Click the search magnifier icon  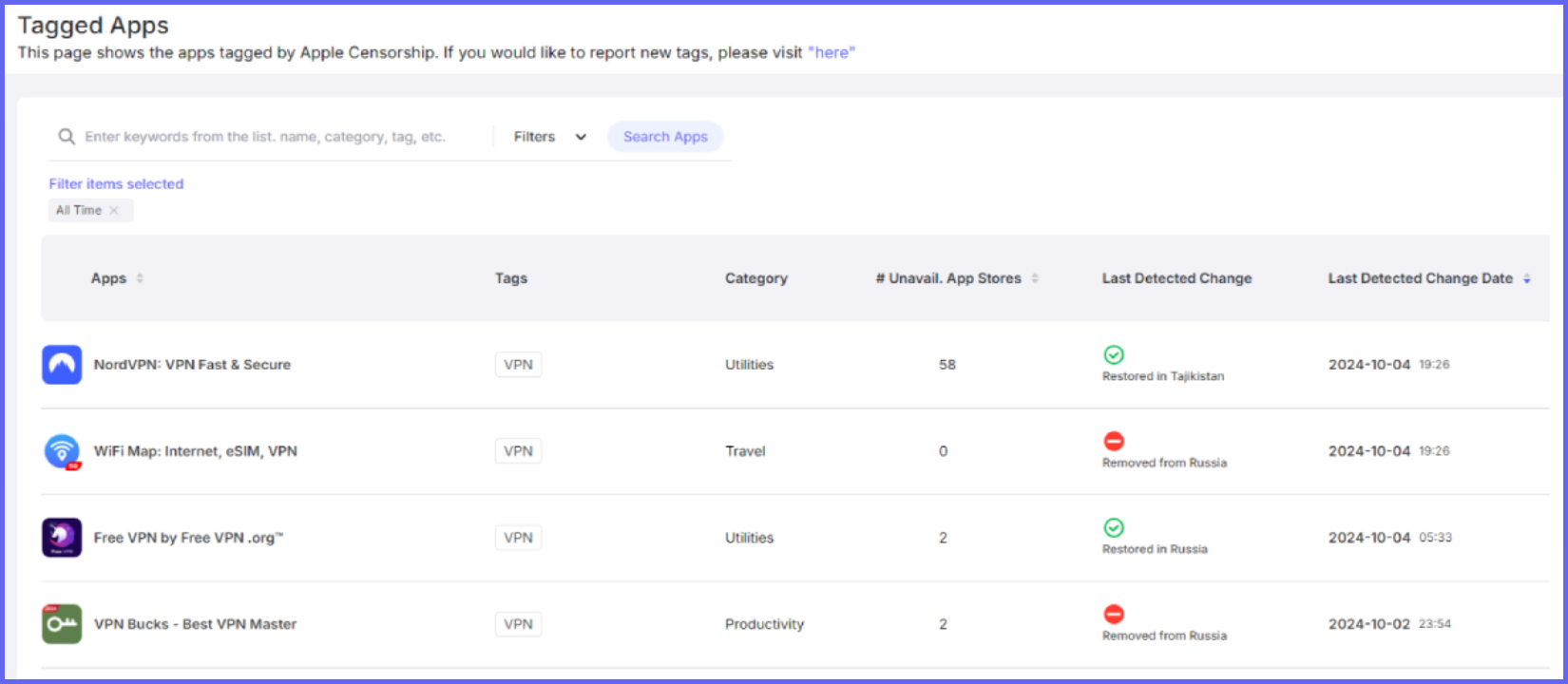point(67,137)
